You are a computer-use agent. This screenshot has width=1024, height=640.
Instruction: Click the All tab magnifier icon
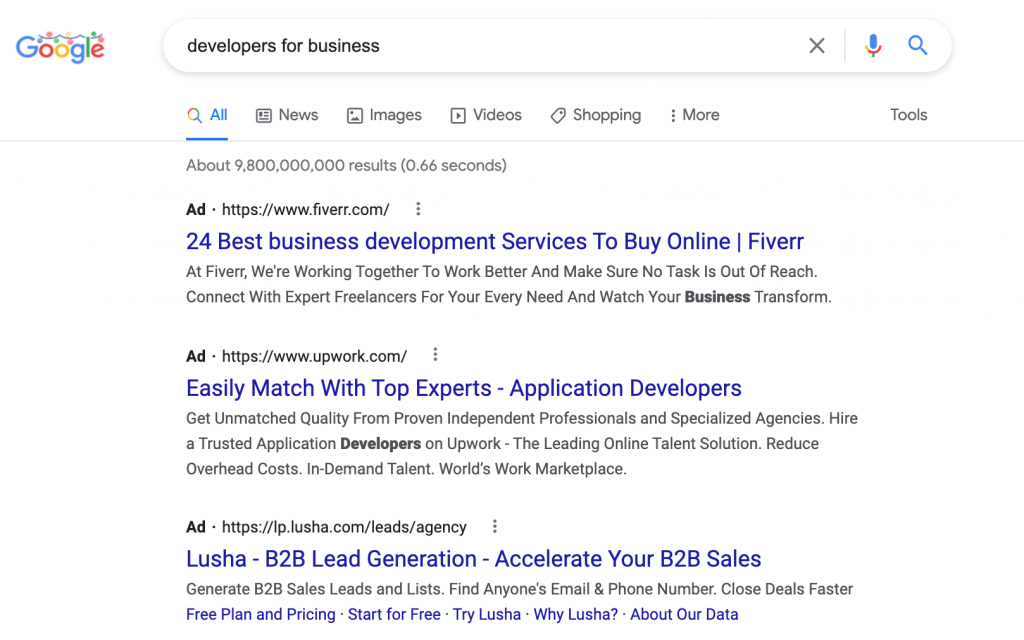(x=194, y=116)
